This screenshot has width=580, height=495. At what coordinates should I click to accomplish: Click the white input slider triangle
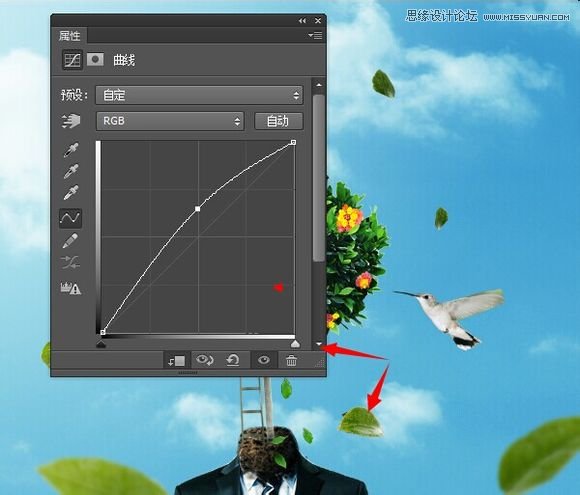[x=295, y=344]
